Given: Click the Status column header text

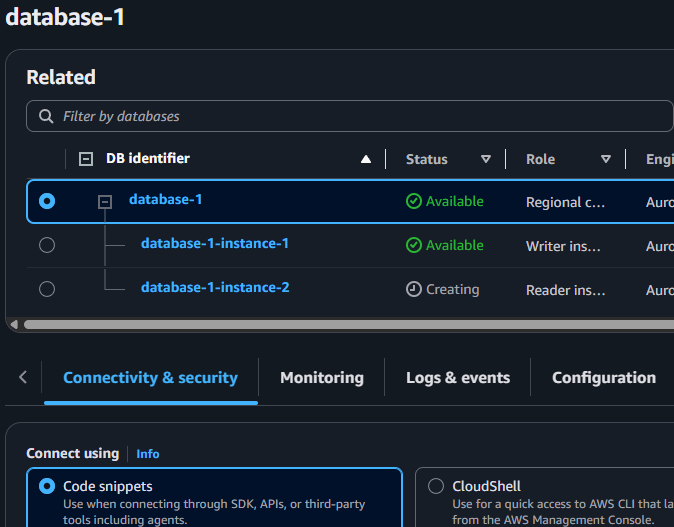Looking at the screenshot, I should pos(427,159).
